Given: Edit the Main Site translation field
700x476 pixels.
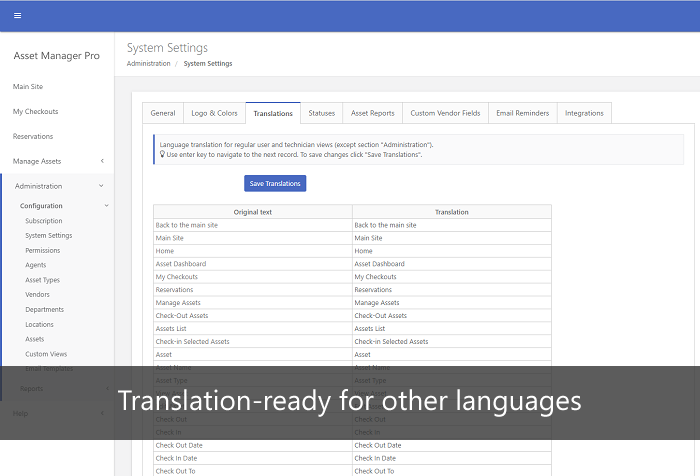Looking at the screenshot, I should [452, 238].
